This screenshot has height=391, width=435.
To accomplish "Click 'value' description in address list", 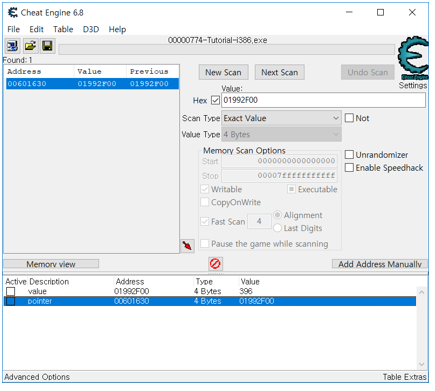I will tap(37, 291).
